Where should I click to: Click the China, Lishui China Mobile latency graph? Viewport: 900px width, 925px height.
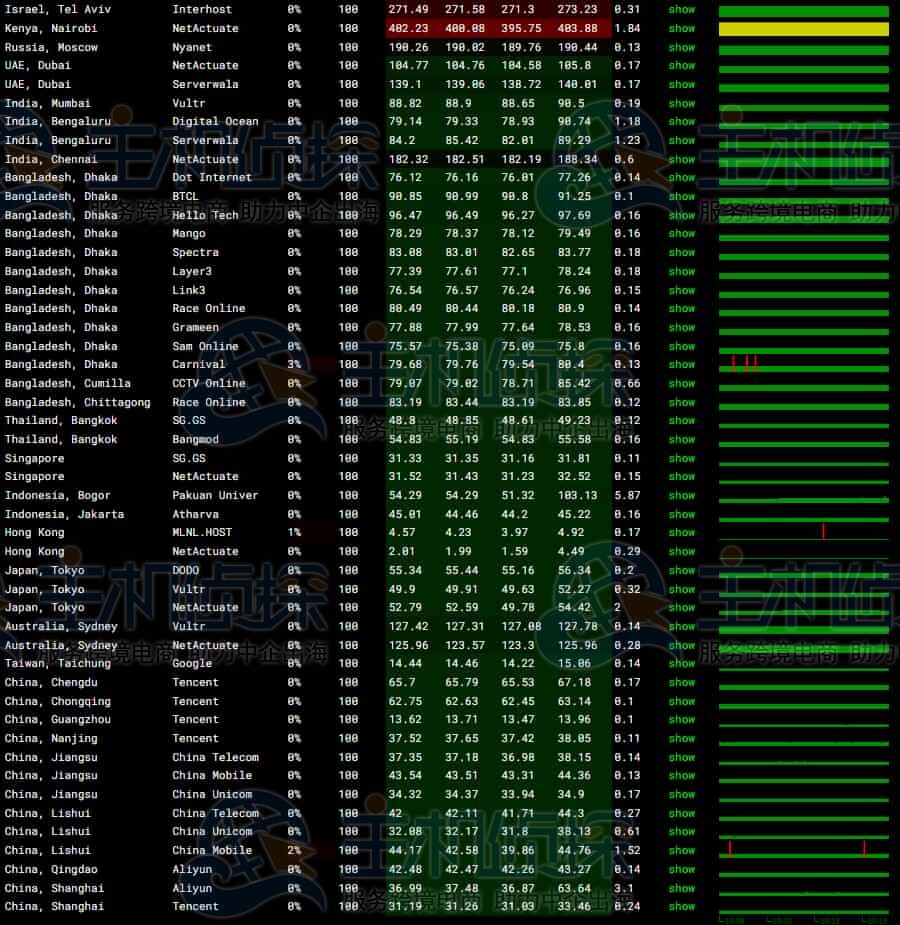pyautogui.click(x=803, y=850)
